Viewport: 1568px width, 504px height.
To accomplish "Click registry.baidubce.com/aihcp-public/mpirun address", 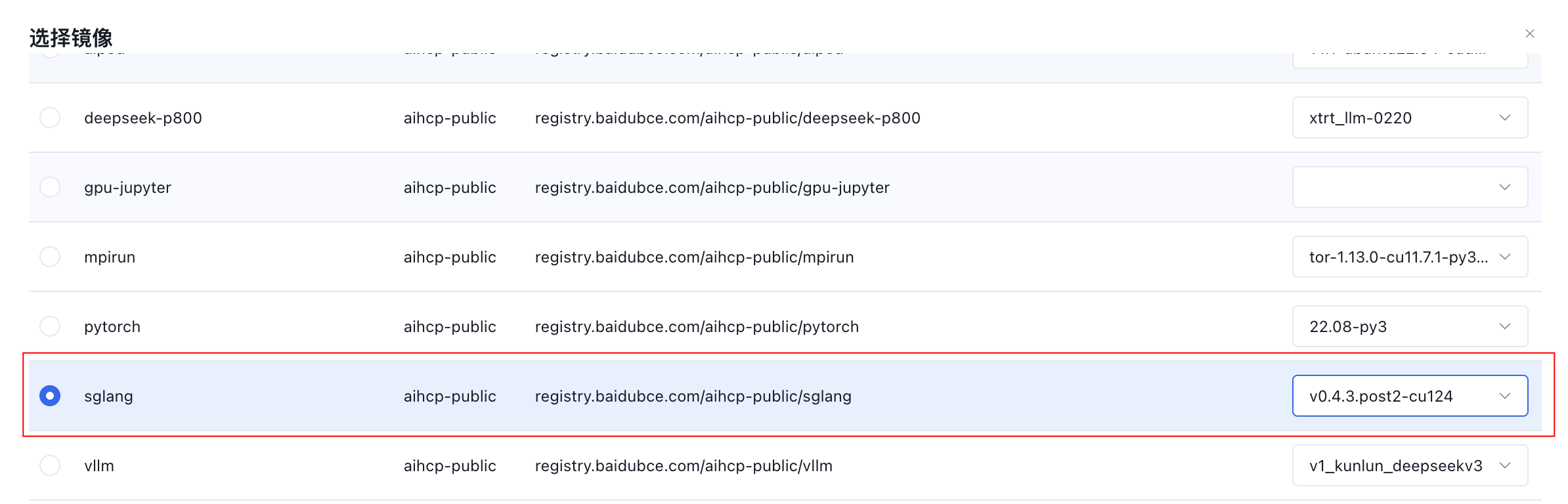I will pyautogui.click(x=694, y=257).
